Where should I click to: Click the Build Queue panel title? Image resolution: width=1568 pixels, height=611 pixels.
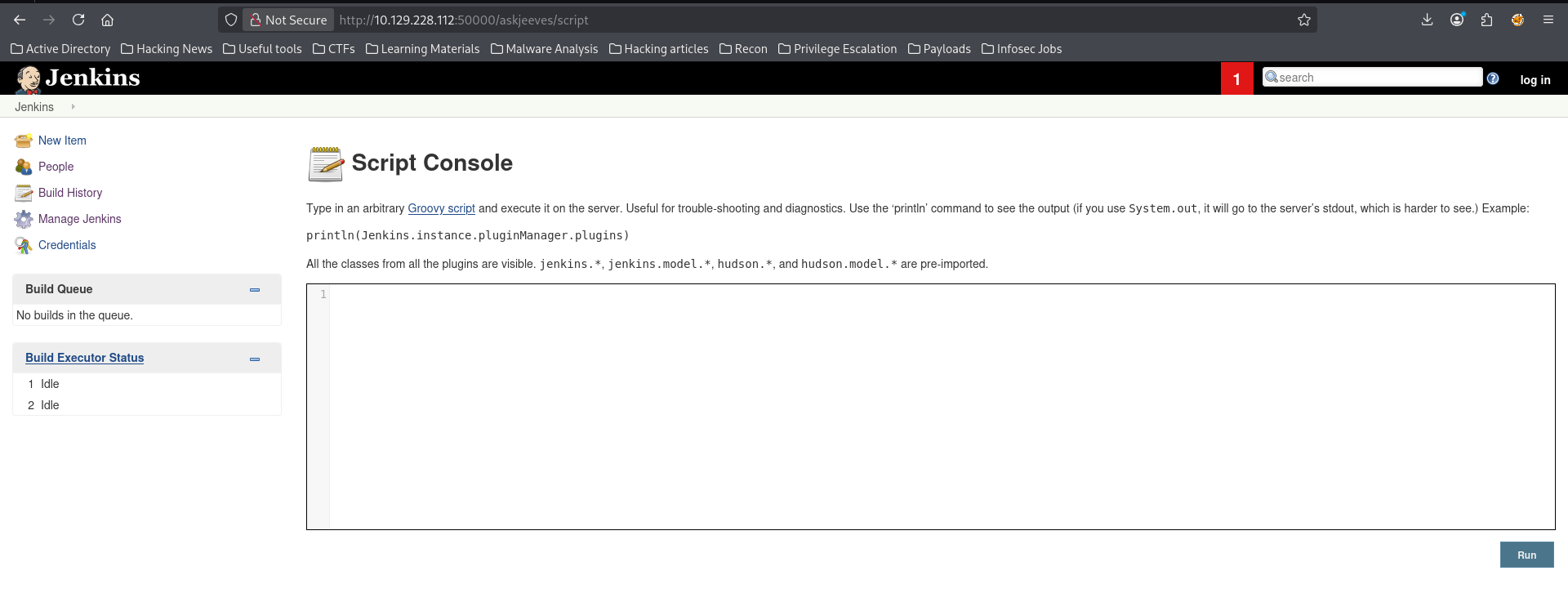click(x=59, y=289)
